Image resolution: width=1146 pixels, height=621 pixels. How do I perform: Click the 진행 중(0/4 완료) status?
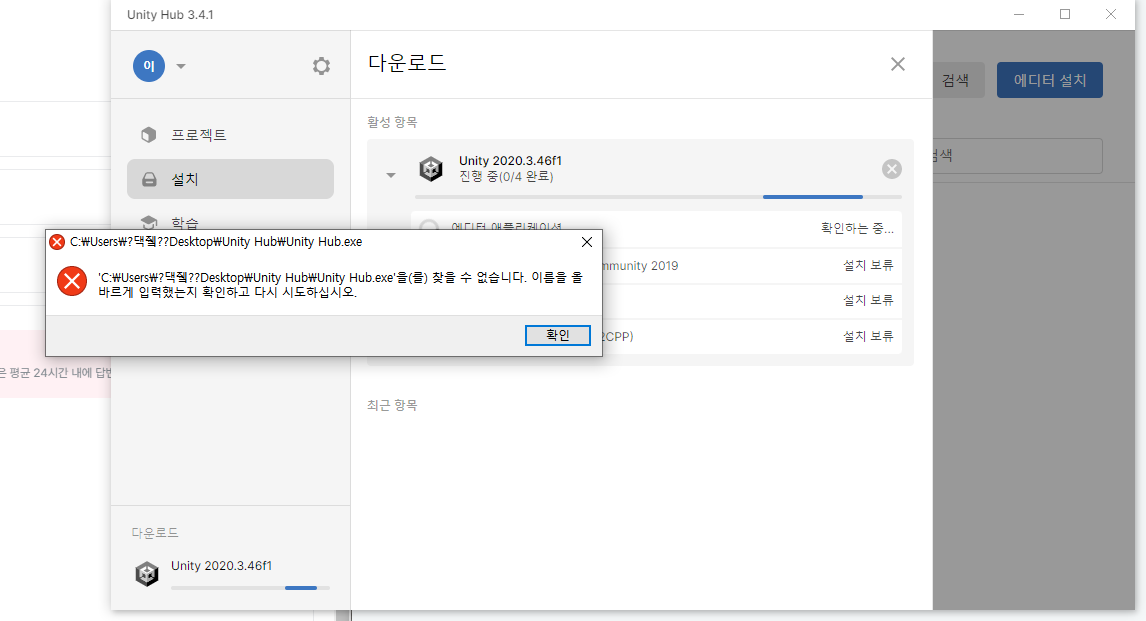[506, 177]
